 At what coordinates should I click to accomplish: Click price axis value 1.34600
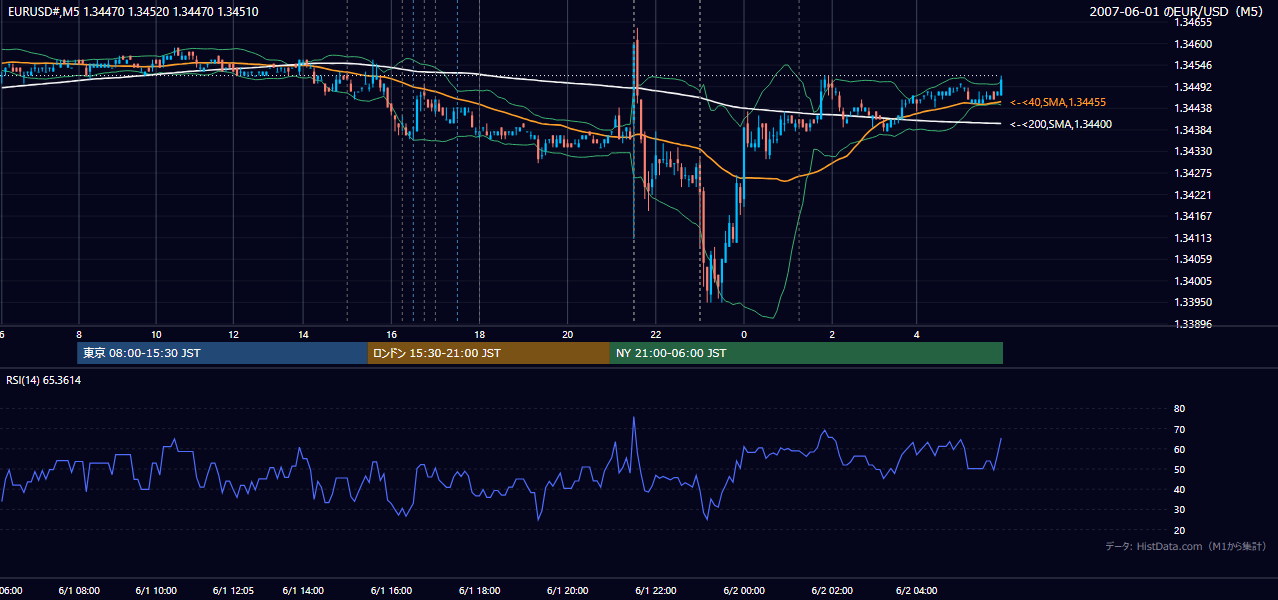point(1193,44)
